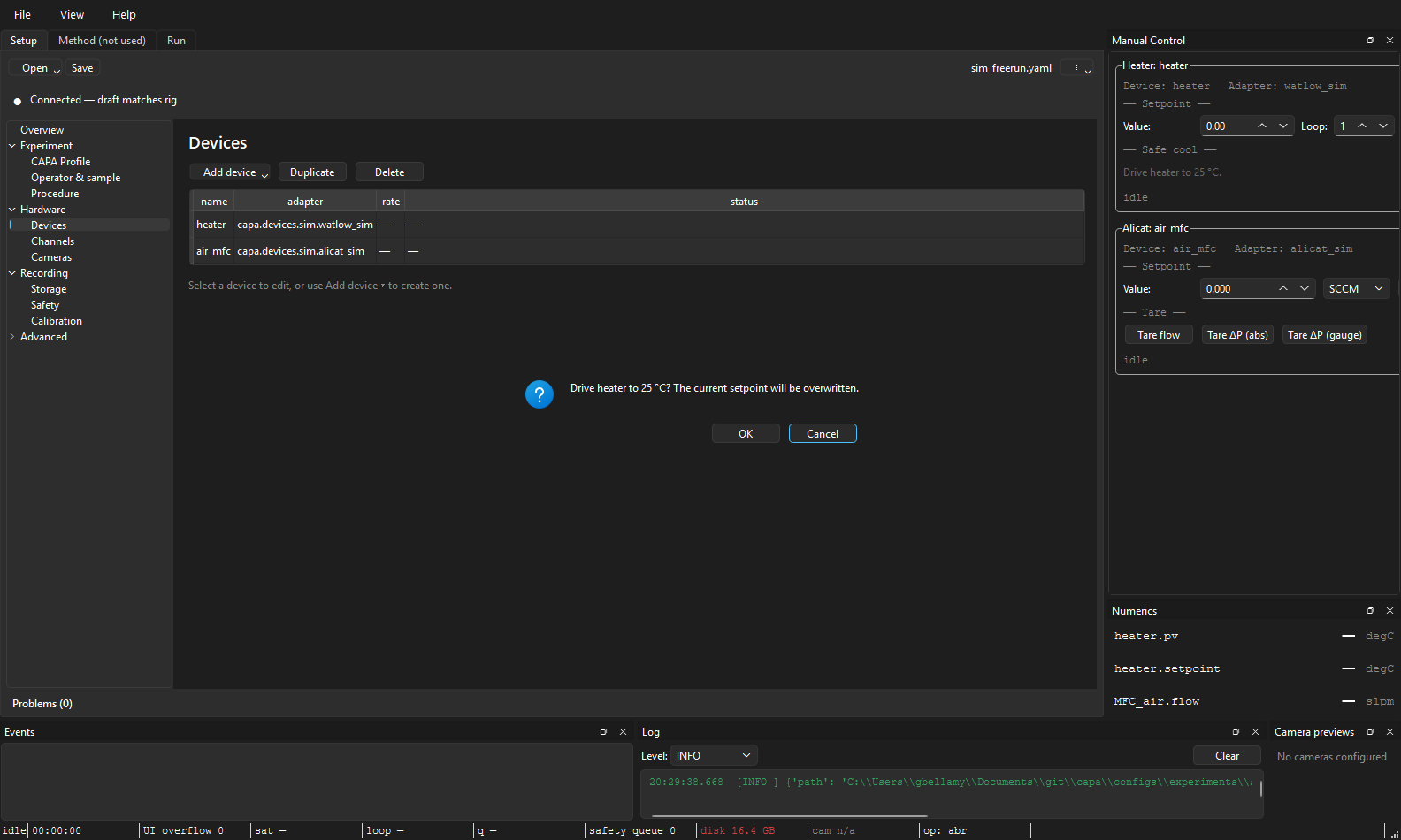
Task: Click the Tare ΔP (abs) button
Action: [x=1237, y=335]
